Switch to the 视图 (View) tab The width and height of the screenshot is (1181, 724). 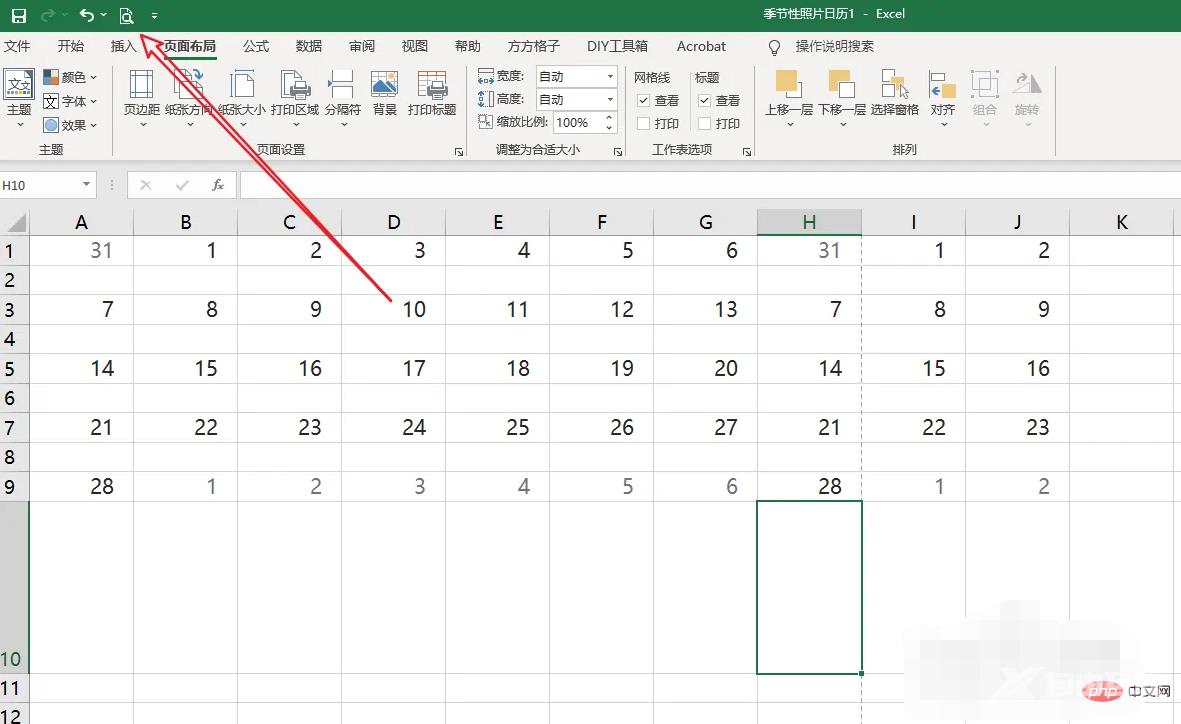pos(414,46)
